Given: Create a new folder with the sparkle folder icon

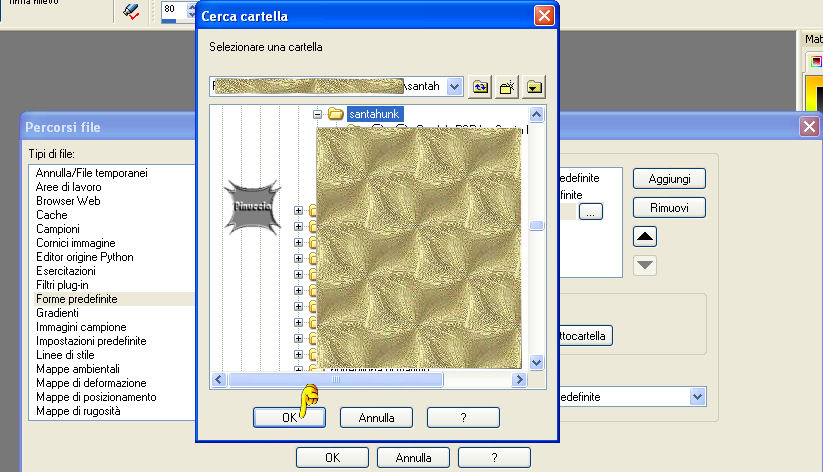Looking at the screenshot, I should [507, 87].
